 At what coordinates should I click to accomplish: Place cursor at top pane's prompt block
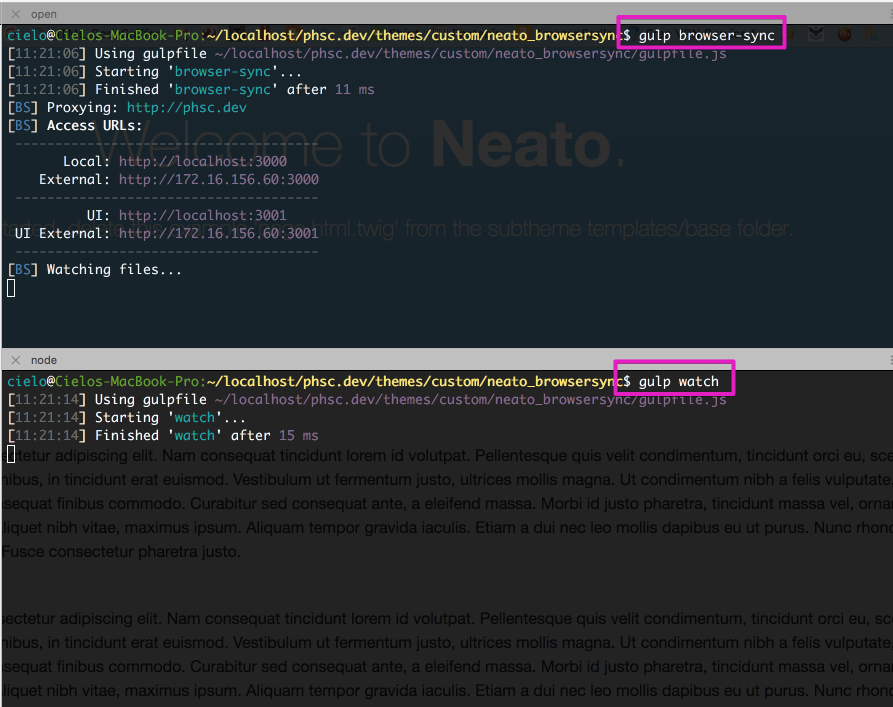coord(11,288)
